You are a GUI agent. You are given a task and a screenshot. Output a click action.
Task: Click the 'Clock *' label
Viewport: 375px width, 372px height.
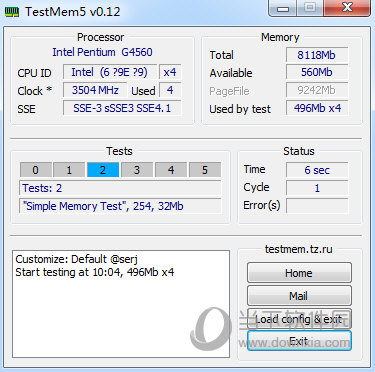35,91
